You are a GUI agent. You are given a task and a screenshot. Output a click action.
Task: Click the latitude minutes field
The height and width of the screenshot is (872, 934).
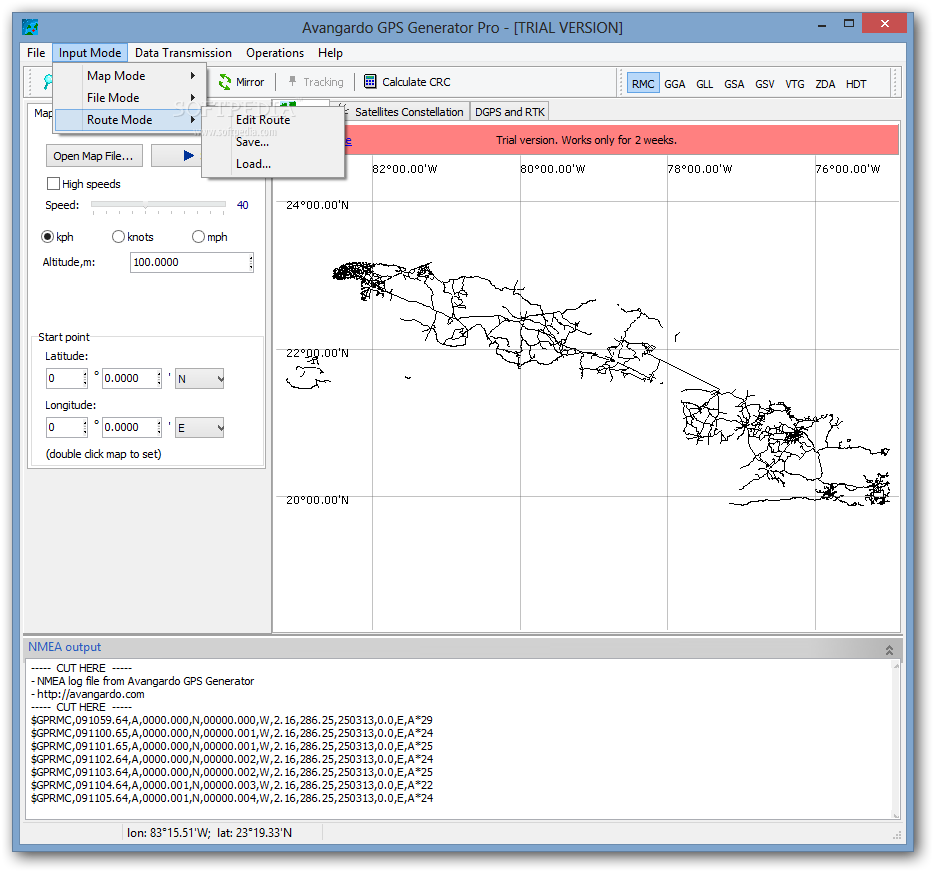(130, 378)
